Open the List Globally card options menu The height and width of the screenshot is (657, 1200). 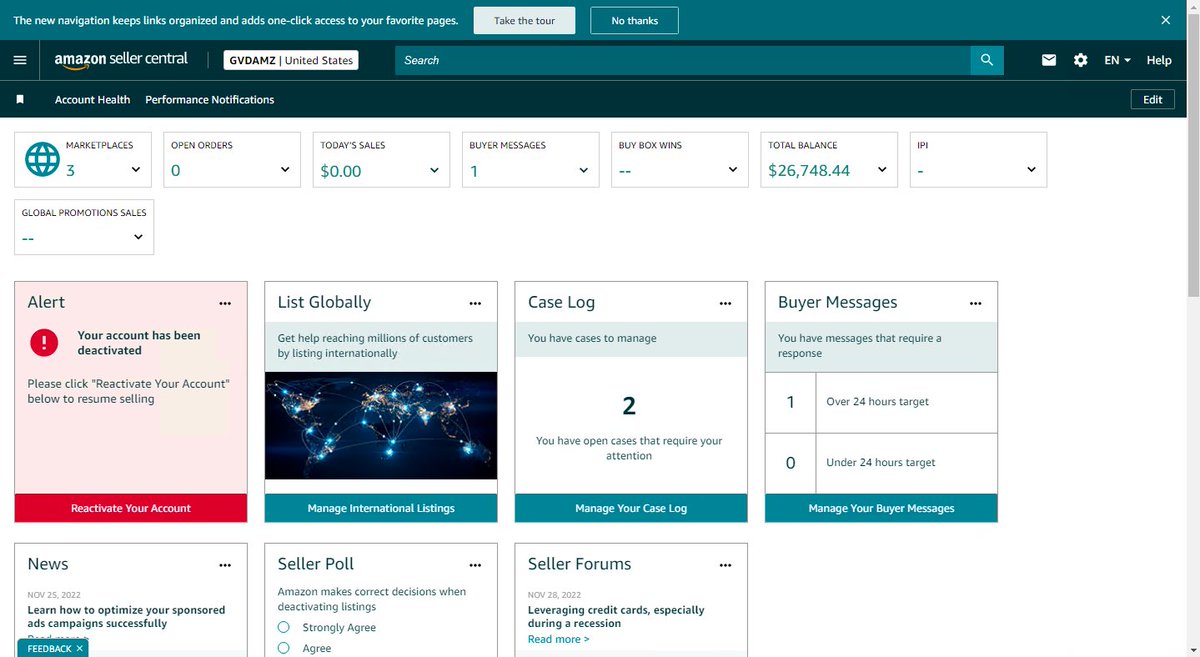(x=475, y=303)
